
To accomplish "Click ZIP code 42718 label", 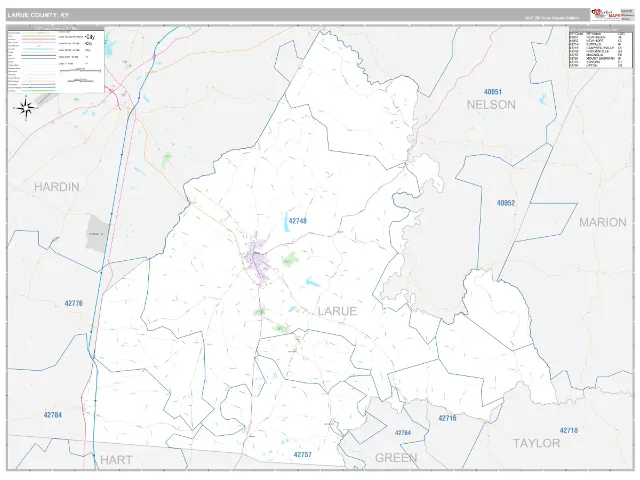I will click(569, 430).
